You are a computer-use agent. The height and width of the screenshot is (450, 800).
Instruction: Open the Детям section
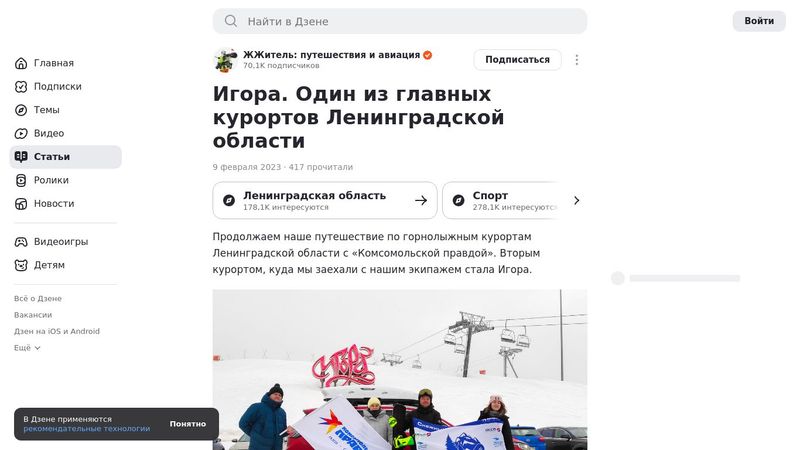click(x=65, y=265)
